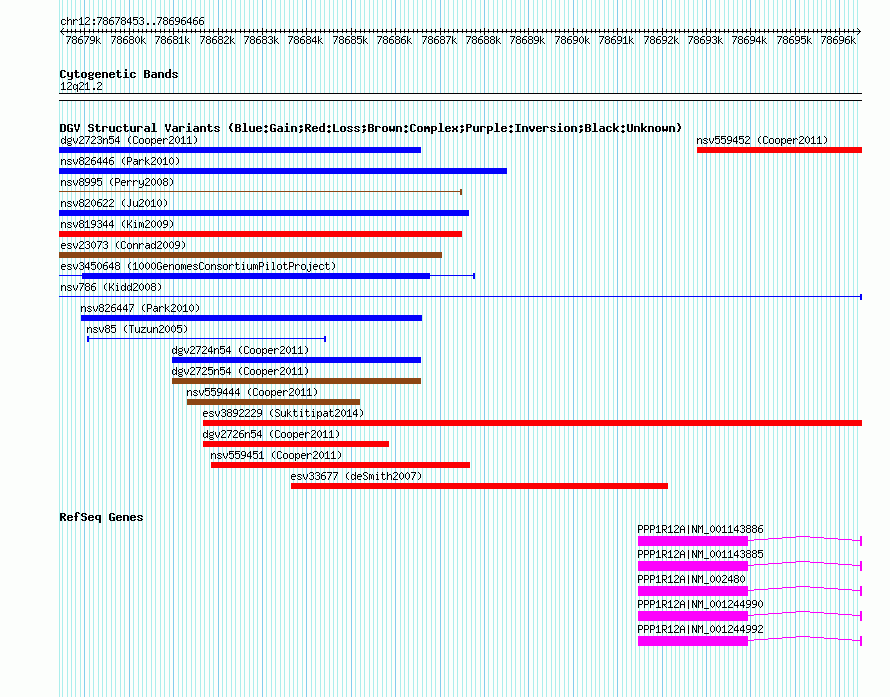The height and width of the screenshot is (697, 890).
Task: Select the nsv559452 (Cooper2011) red bar
Action: pyautogui.click(x=779, y=150)
